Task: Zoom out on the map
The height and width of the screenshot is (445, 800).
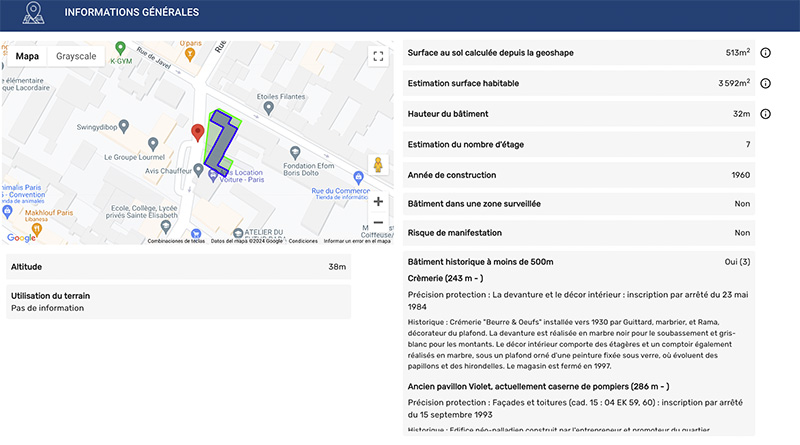Action: (378, 223)
